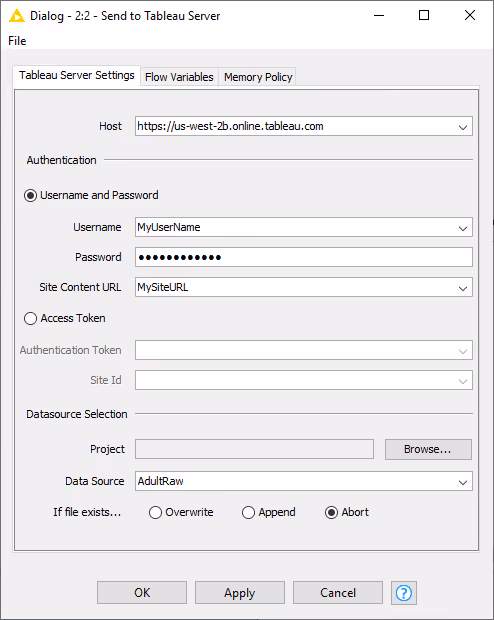The height and width of the screenshot is (620, 494).
Task: Click the Apply button
Action: click(x=240, y=592)
